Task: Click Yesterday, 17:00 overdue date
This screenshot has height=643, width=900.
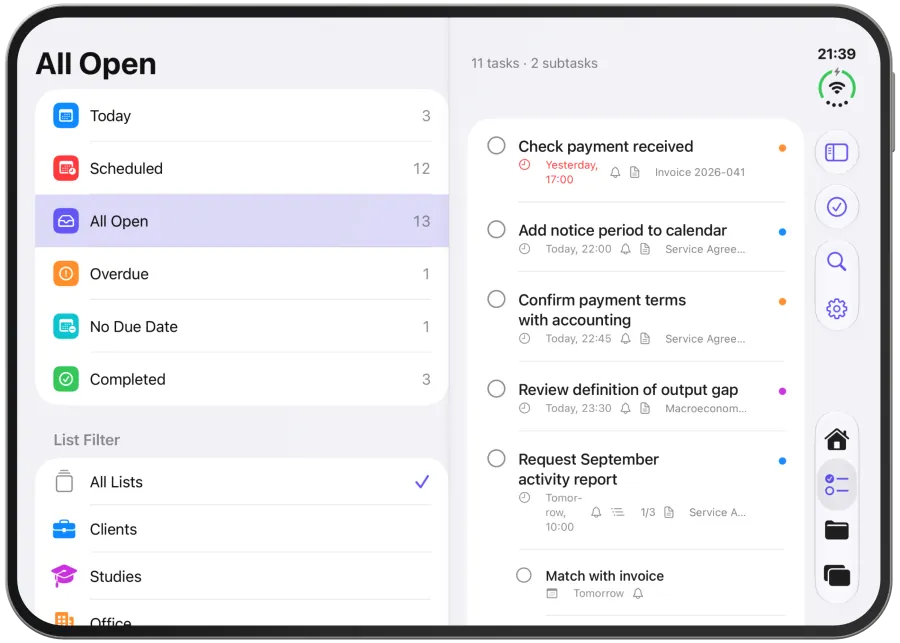Action: (571, 172)
